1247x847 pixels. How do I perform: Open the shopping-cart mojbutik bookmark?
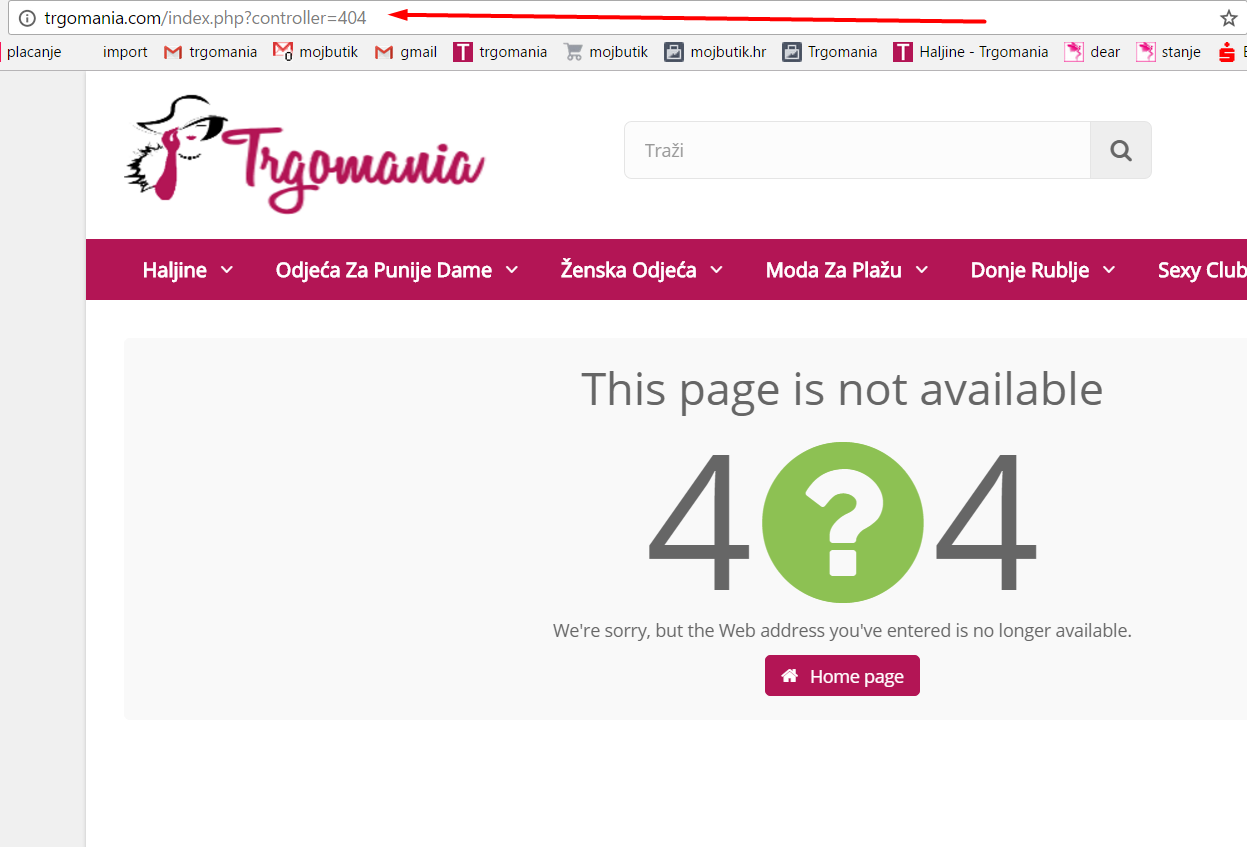click(606, 52)
